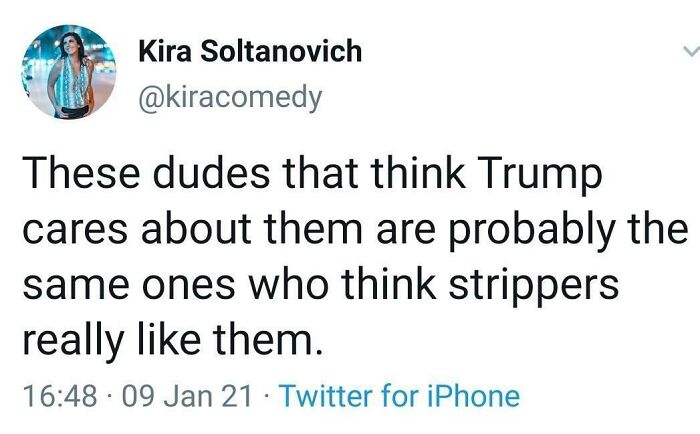Click the 16:48 timestamp

pos(60,396)
